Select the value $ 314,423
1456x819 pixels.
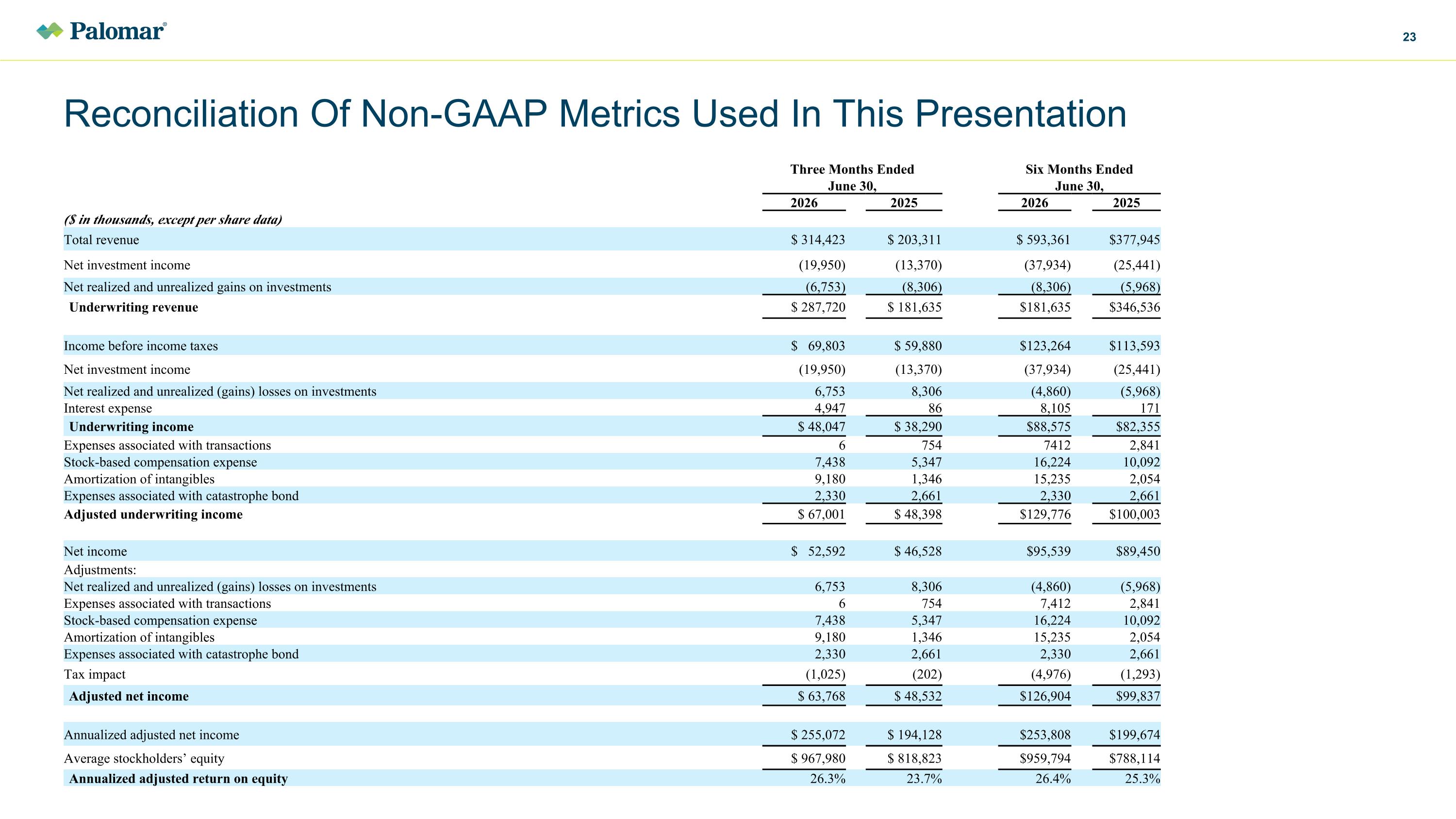(x=818, y=240)
